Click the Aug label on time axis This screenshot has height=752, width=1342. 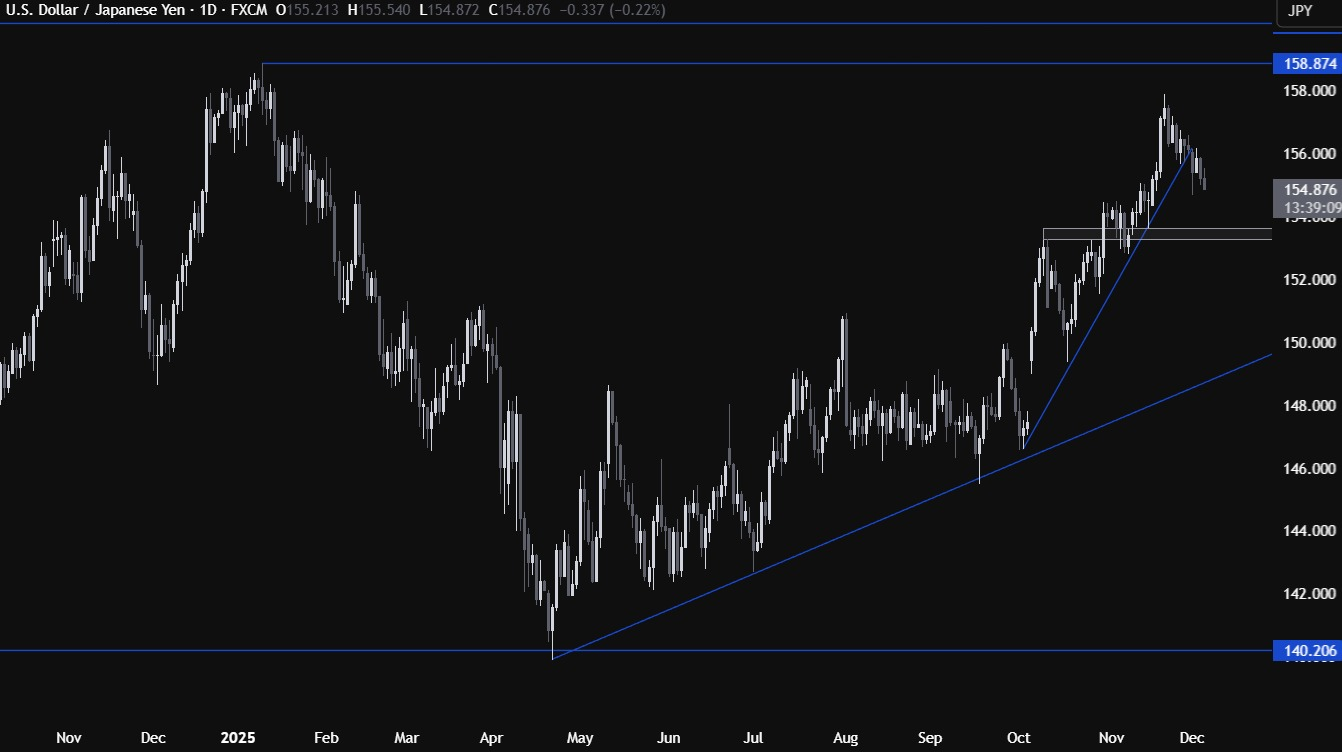(845, 738)
